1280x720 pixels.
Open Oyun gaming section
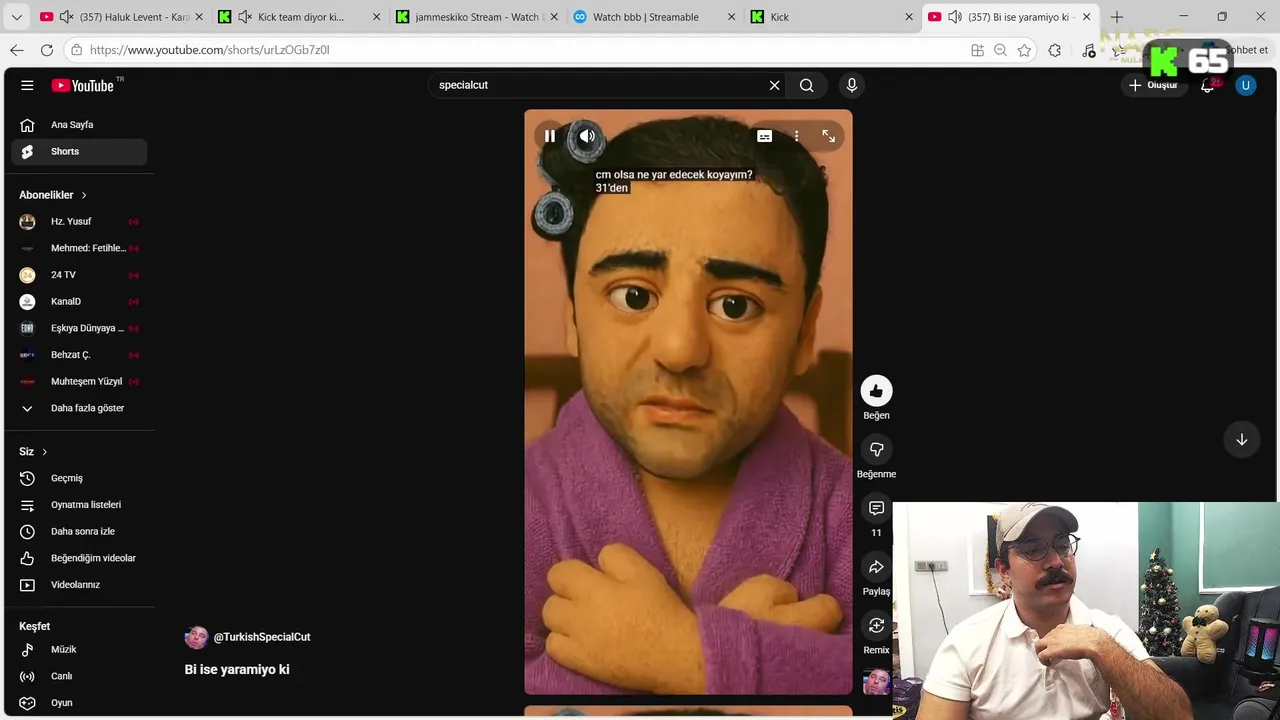[79, 703]
